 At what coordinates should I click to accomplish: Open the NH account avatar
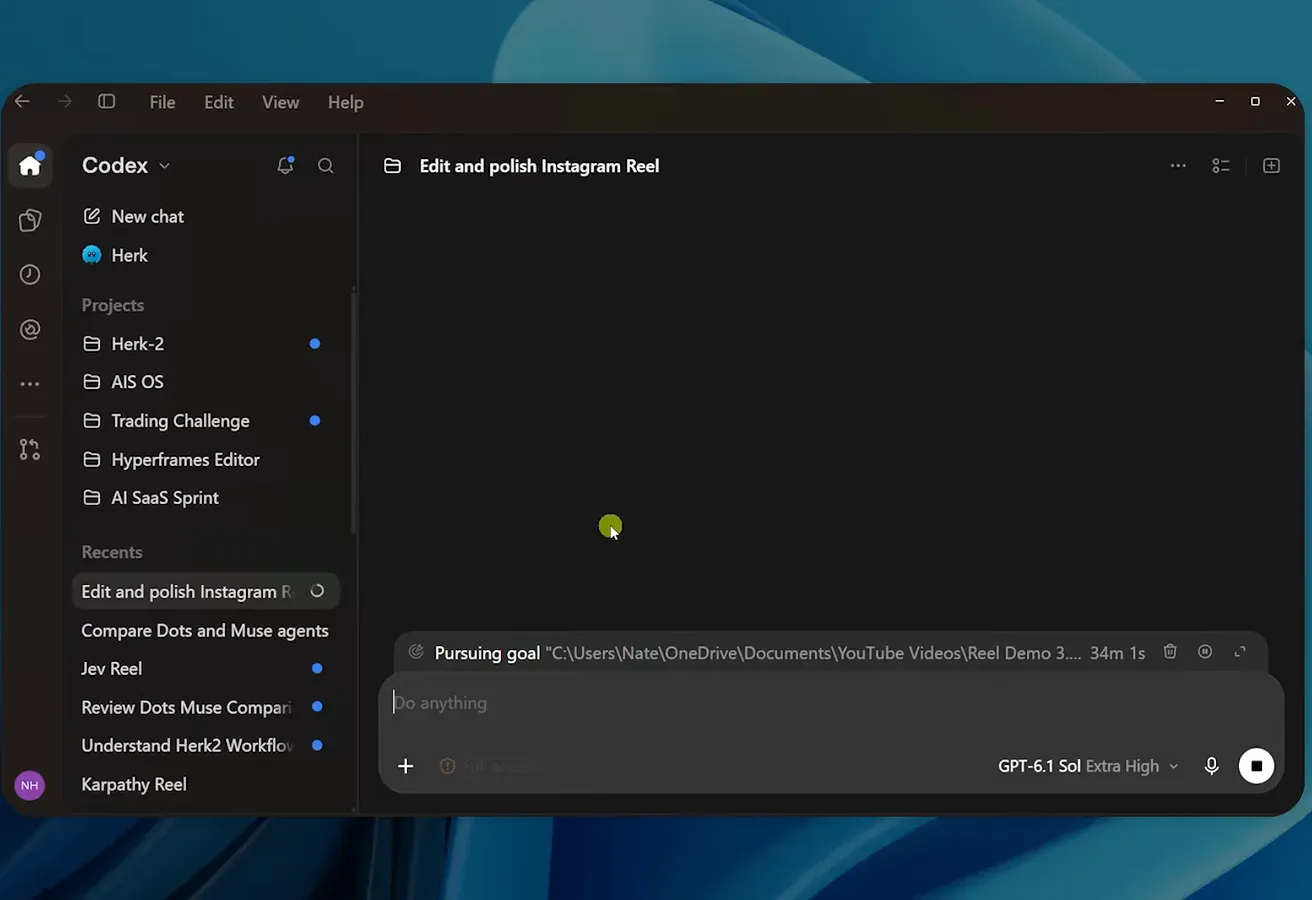tap(30, 785)
